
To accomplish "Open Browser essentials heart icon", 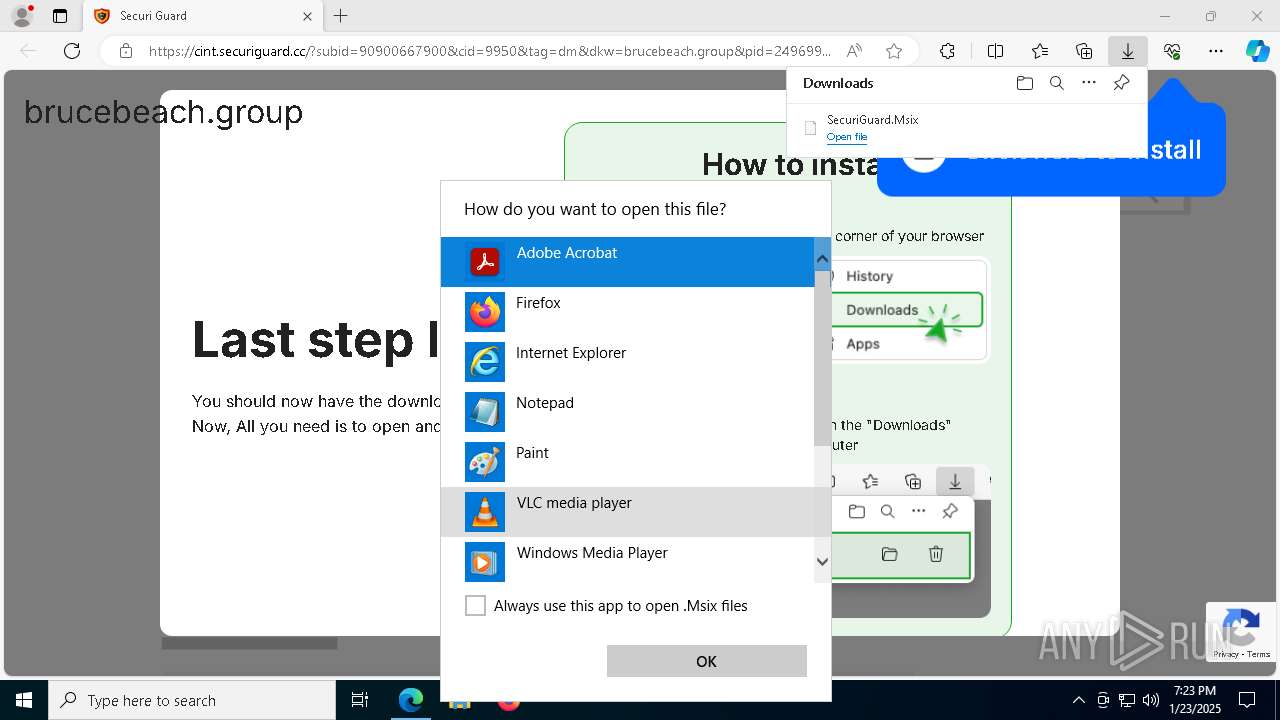I will pos(1172,51).
